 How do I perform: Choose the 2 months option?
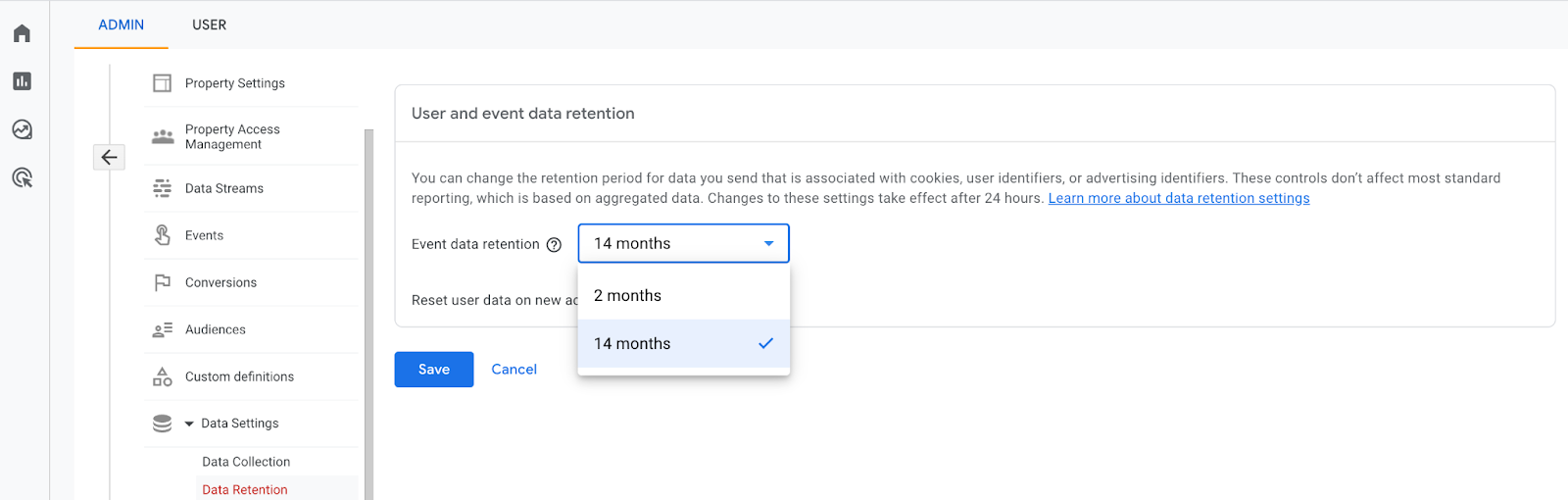(628, 296)
